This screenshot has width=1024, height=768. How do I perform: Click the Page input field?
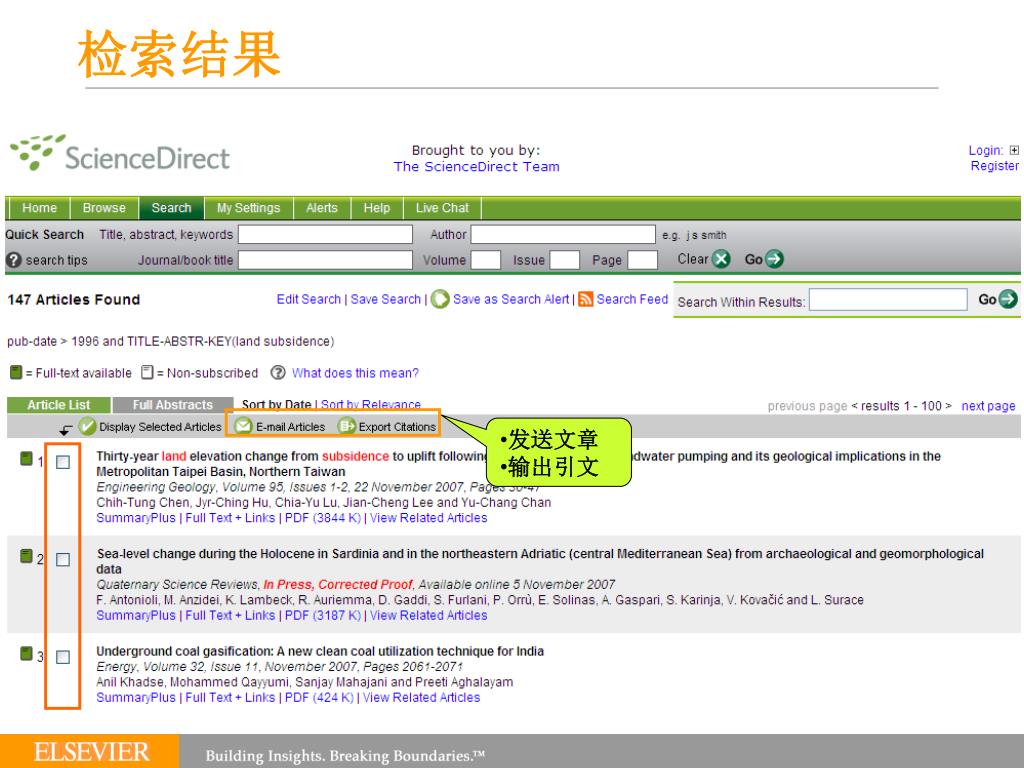point(642,260)
